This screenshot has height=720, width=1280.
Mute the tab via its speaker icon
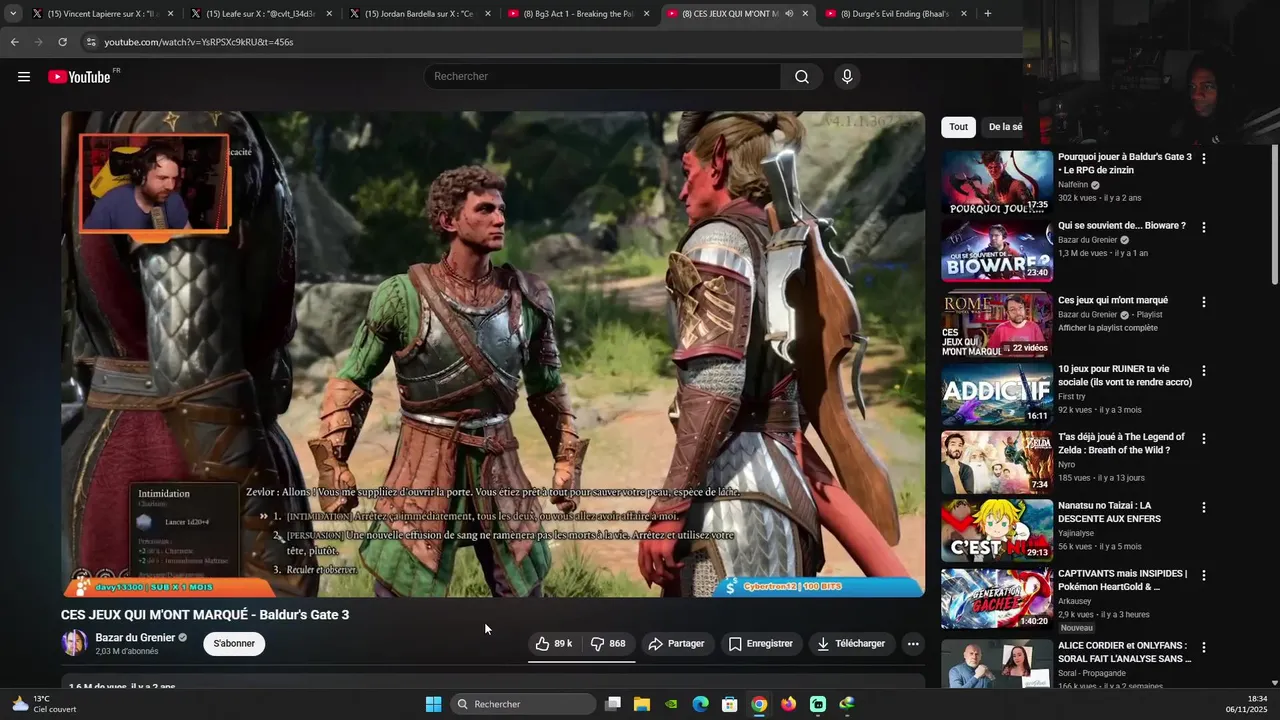(789, 14)
